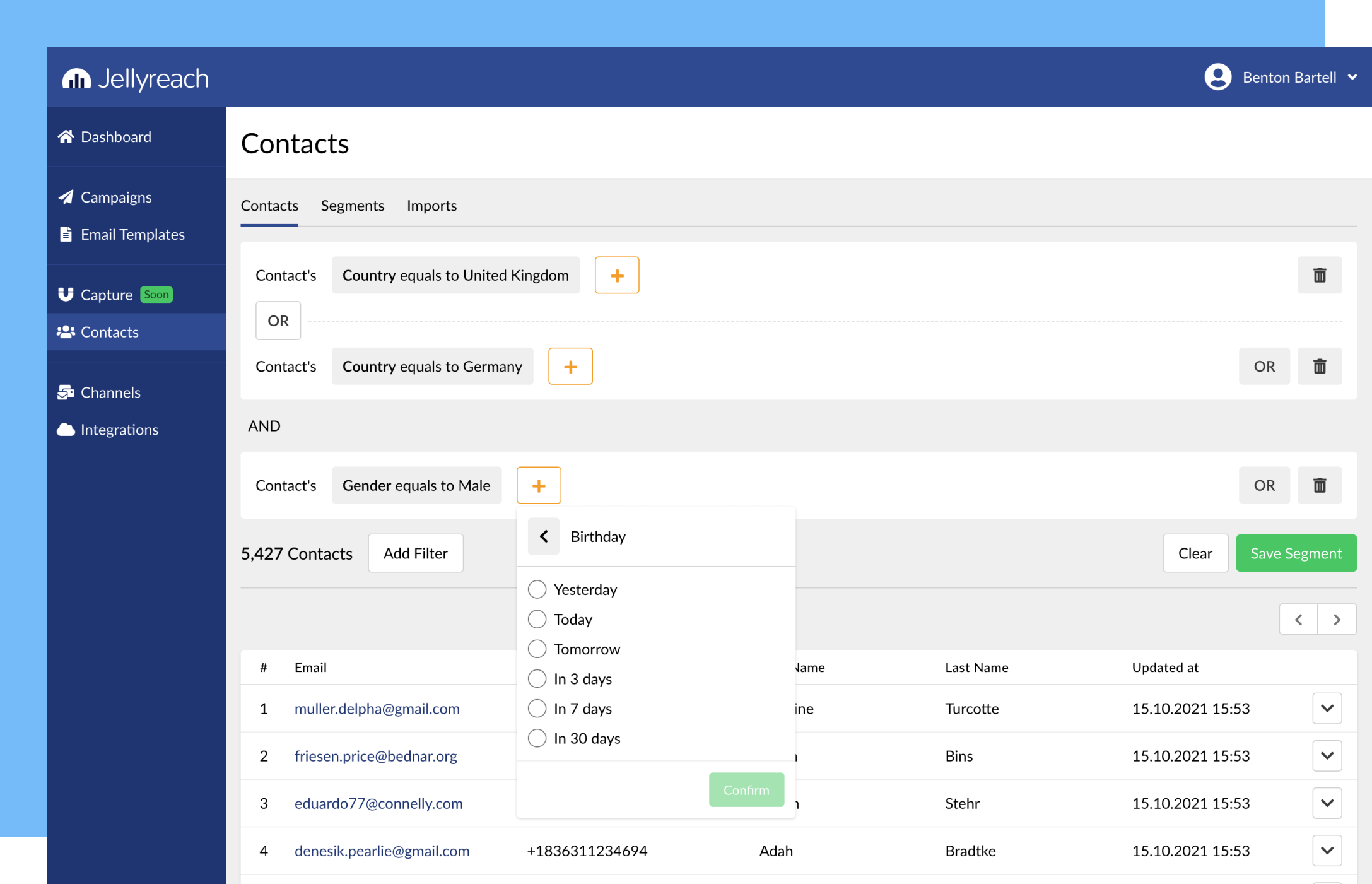Expand row dropdown for Bradtke contact
The width and height of the screenshot is (1372, 884).
click(1327, 851)
